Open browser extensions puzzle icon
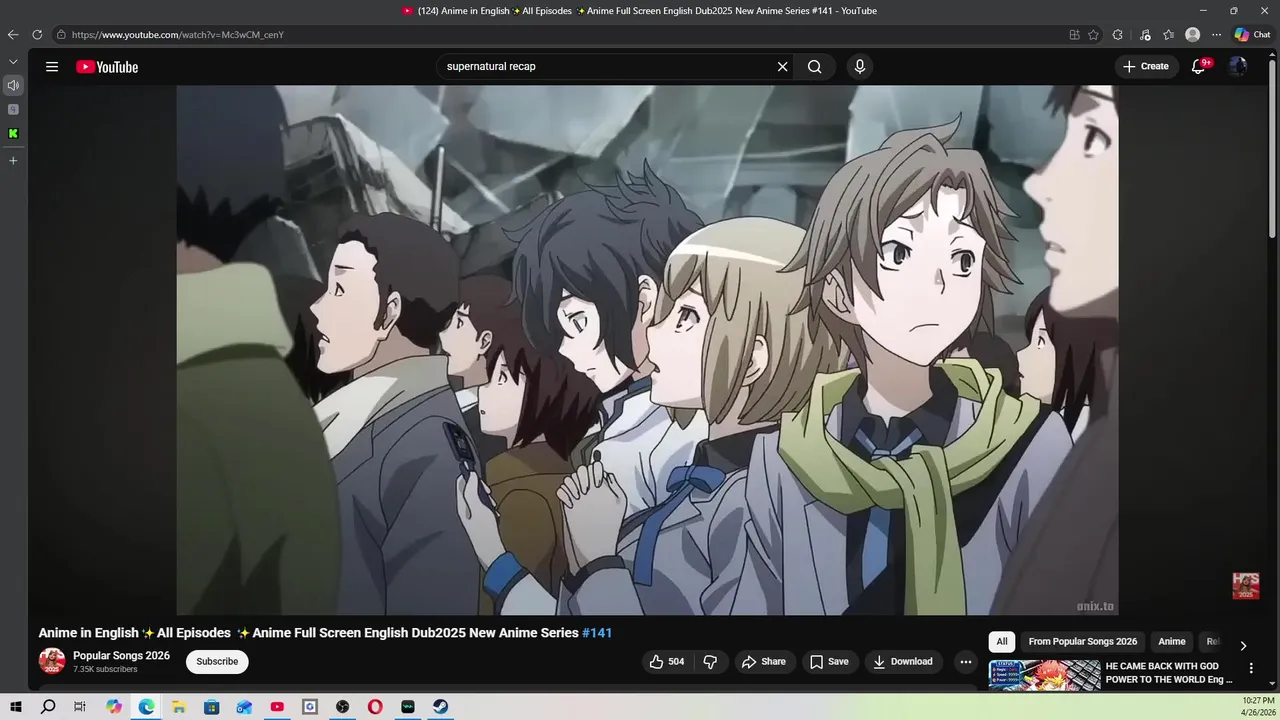1280x720 pixels. tap(1118, 35)
